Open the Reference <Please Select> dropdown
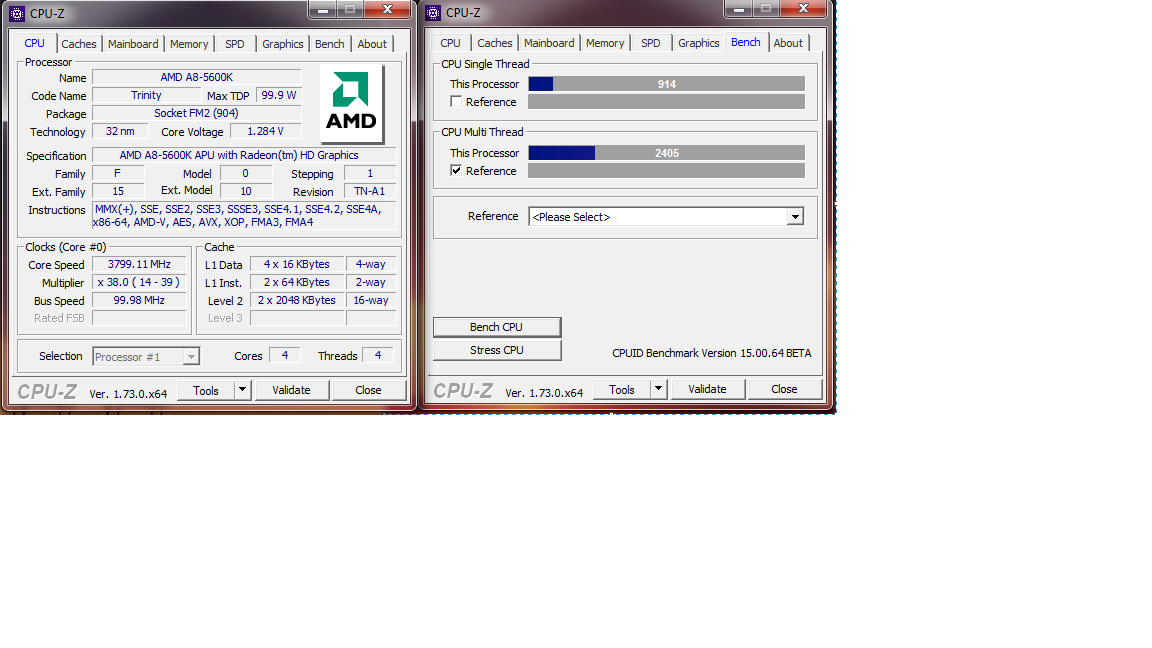 pyautogui.click(x=795, y=217)
